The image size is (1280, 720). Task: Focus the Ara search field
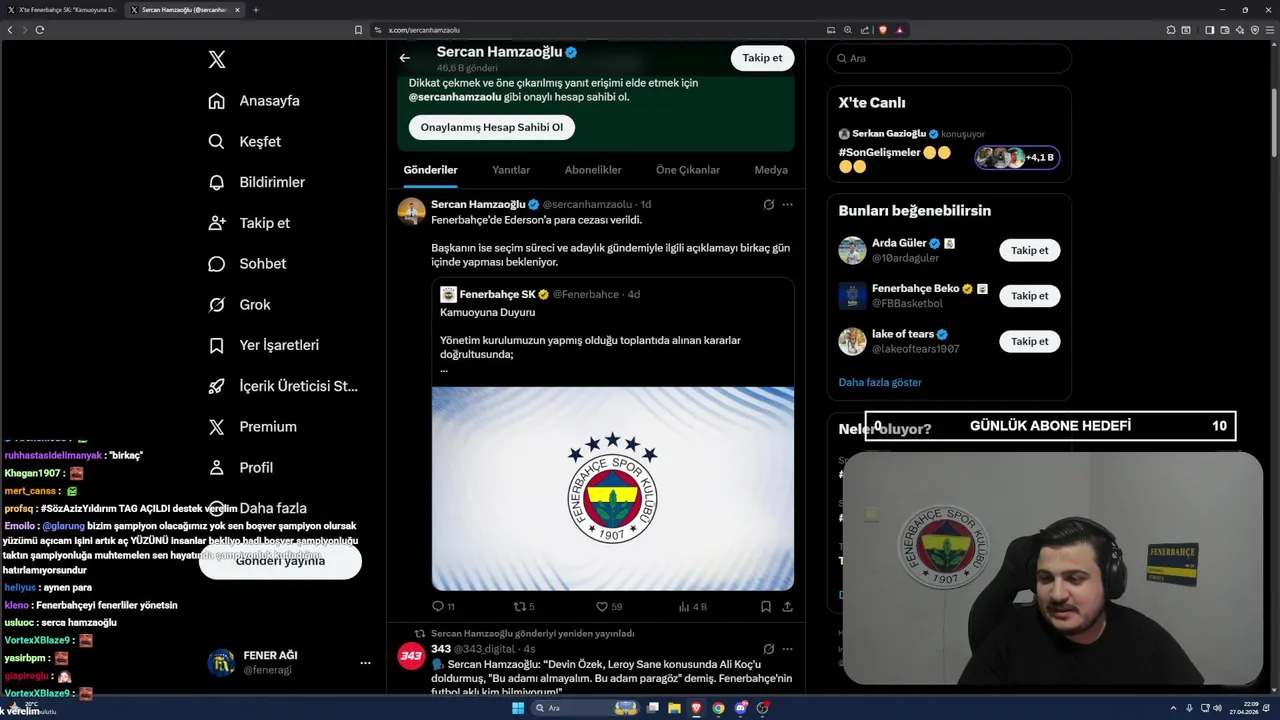[x=949, y=58]
